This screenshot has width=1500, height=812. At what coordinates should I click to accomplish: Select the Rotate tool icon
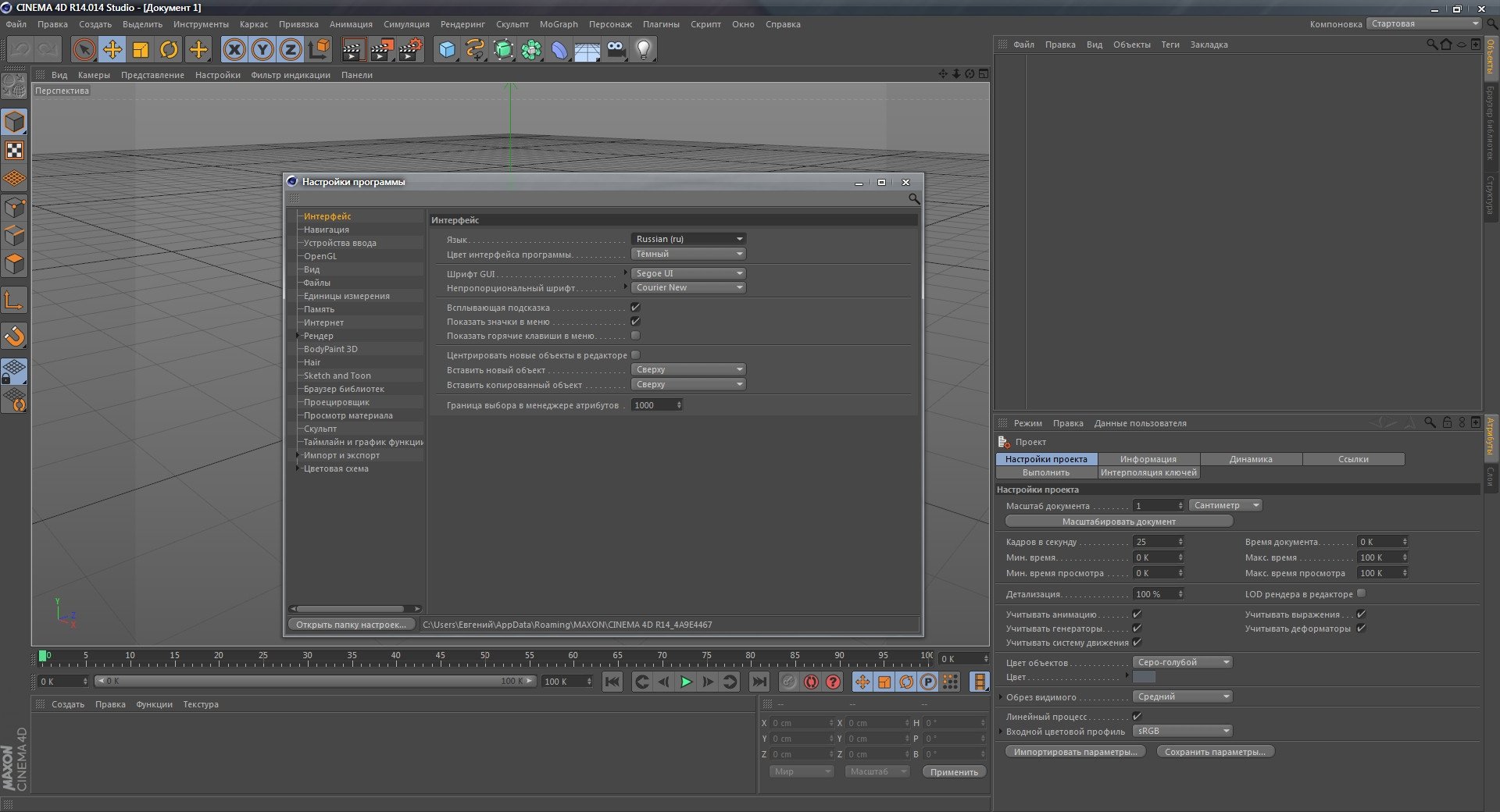pyautogui.click(x=169, y=50)
